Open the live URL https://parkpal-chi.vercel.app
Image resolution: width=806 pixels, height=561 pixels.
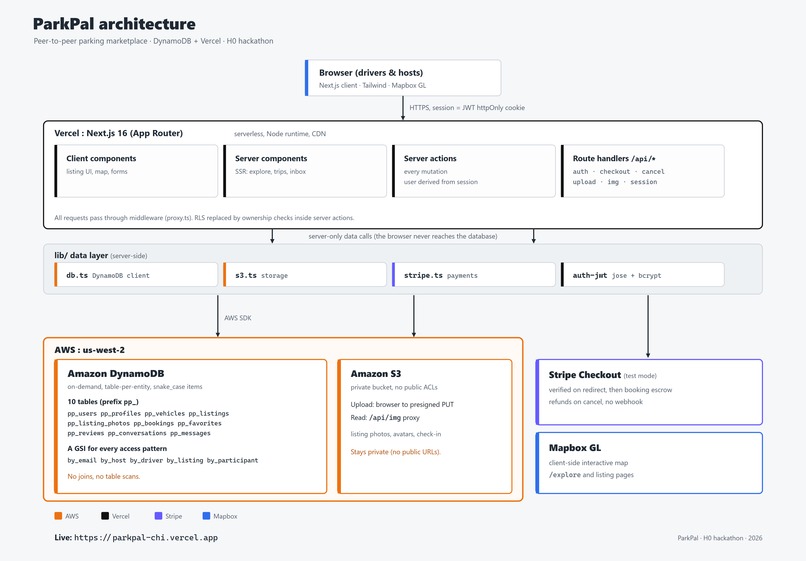click(146, 537)
